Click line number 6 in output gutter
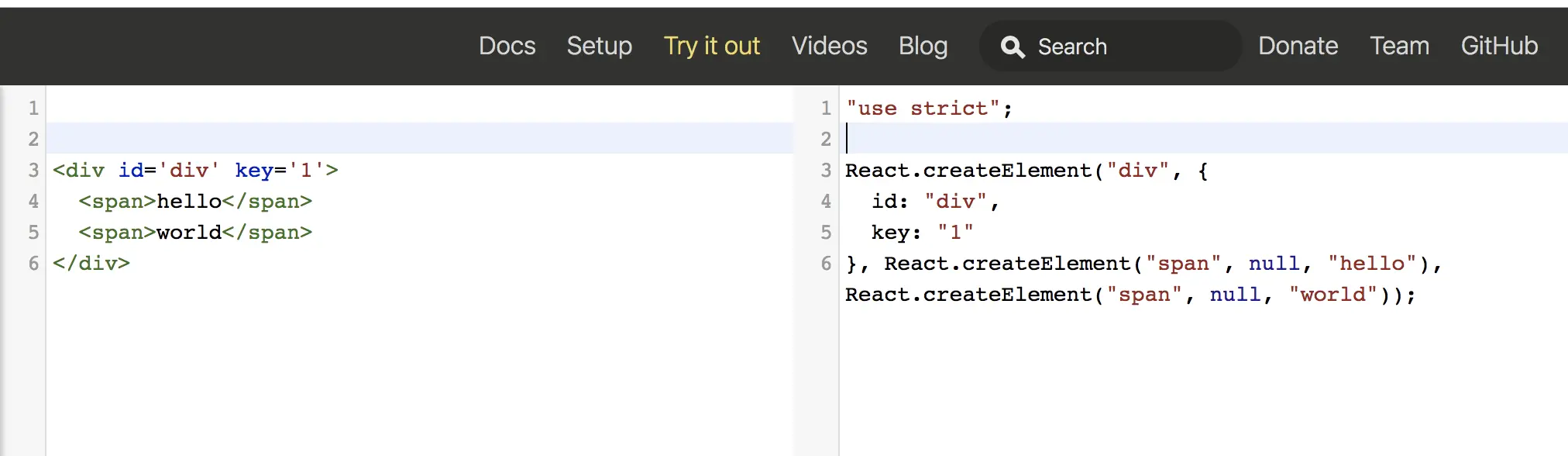The image size is (1568, 456). coord(826,264)
